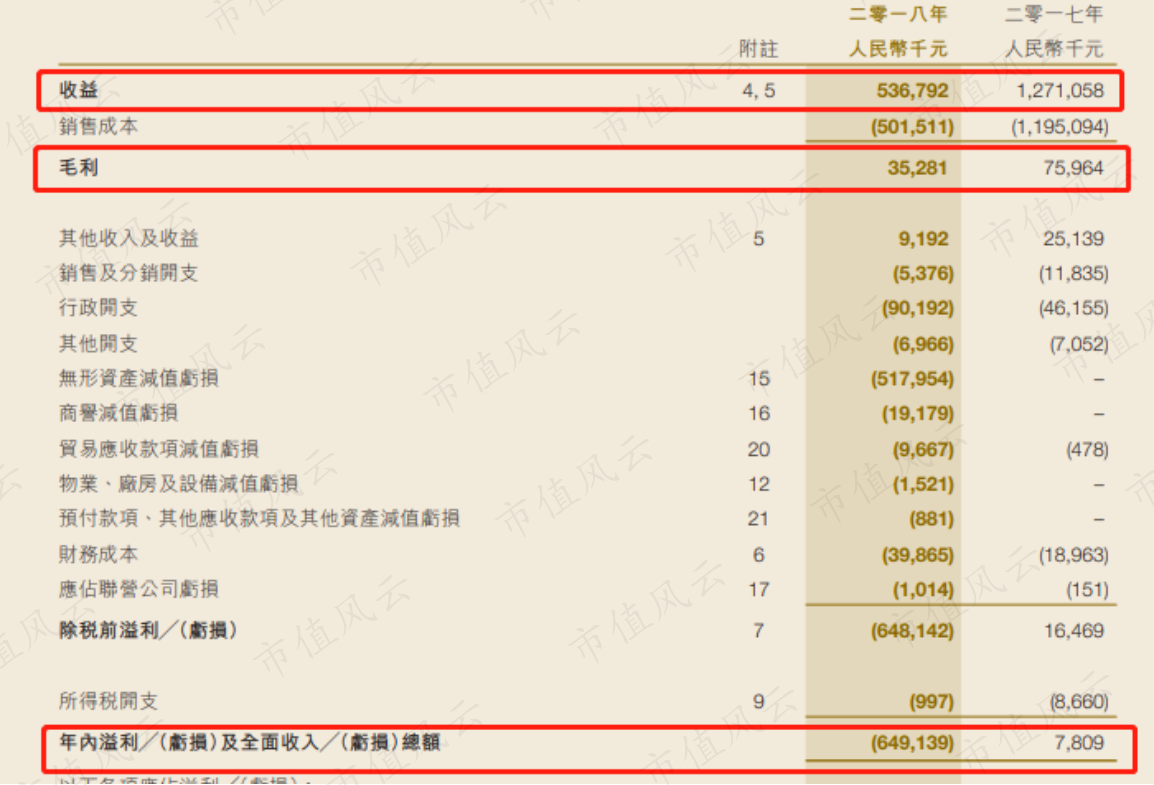Viewport: 1154px width, 785px height.
Task: Click the 其他開支 row label
Action: pos(99,344)
